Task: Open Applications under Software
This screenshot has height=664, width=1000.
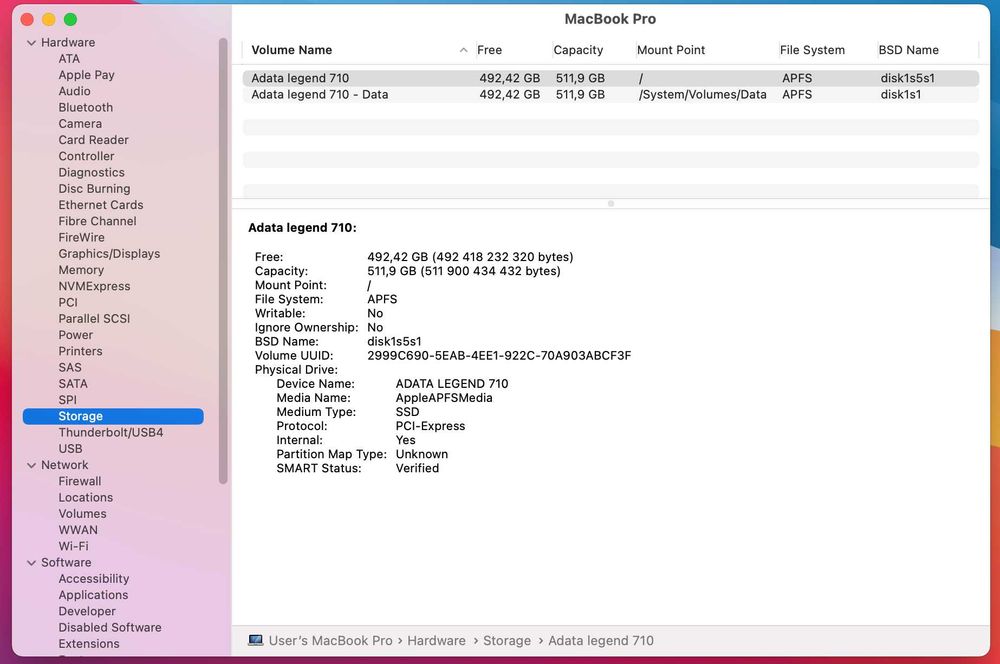Action: 93,595
